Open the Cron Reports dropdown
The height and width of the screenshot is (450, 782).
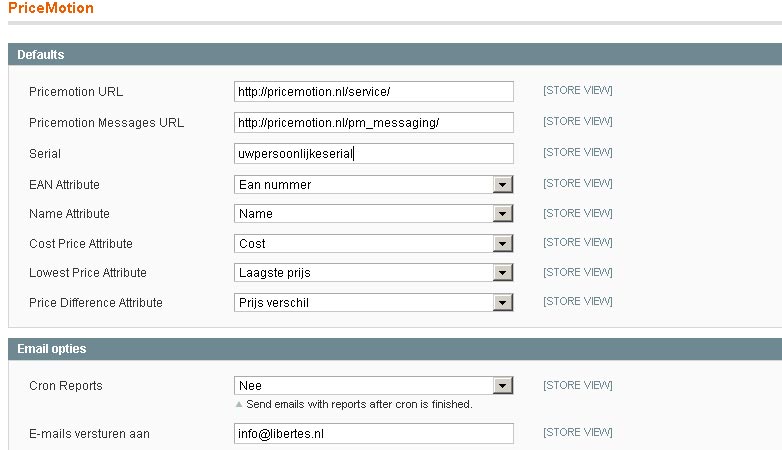[374, 386]
